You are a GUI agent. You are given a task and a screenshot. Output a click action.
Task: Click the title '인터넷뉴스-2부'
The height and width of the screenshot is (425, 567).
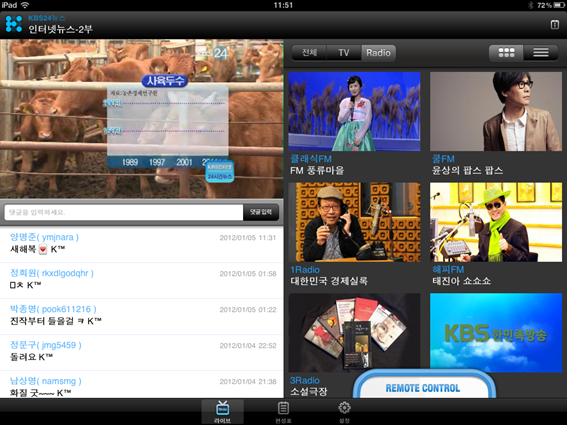[x=60, y=29]
